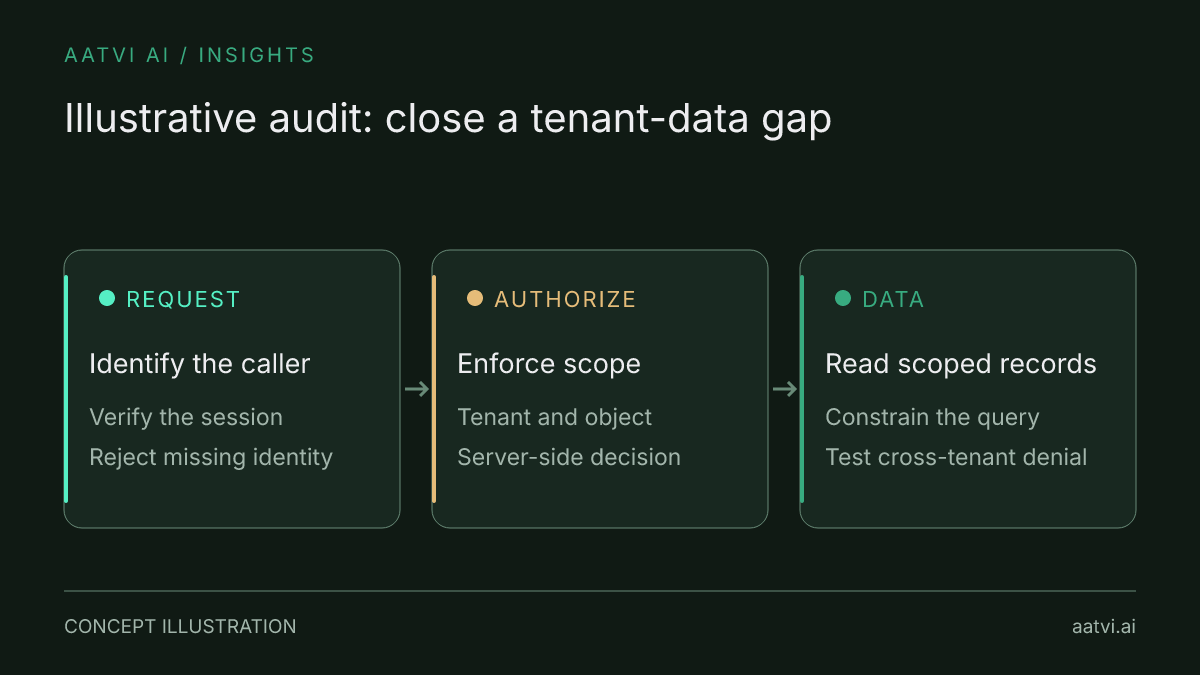Click the 'AUTHORIZE' label
1200x675 pixels.
click(x=565, y=299)
